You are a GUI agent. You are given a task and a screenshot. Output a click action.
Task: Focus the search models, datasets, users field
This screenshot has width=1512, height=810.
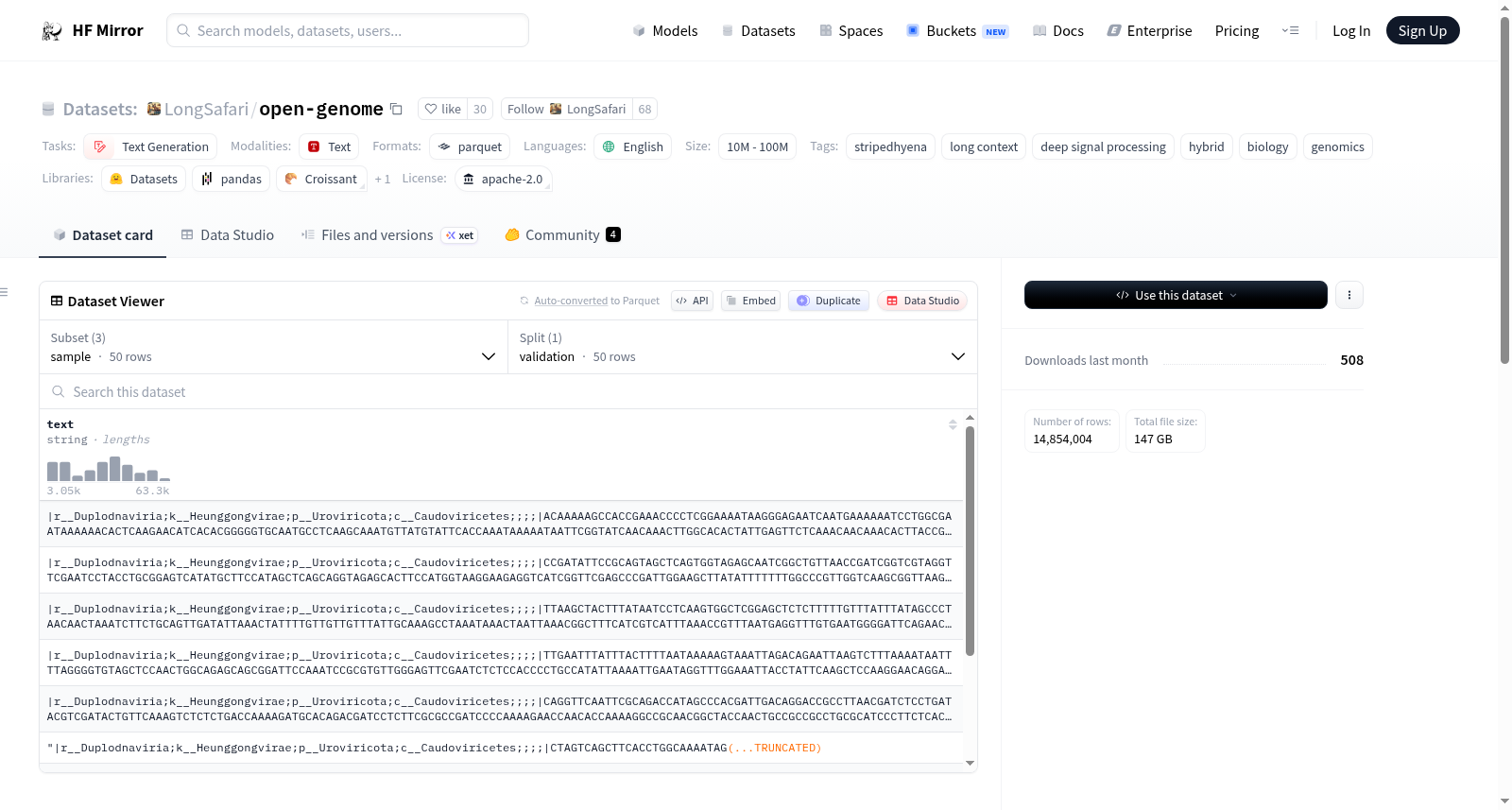tap(348, 30)
